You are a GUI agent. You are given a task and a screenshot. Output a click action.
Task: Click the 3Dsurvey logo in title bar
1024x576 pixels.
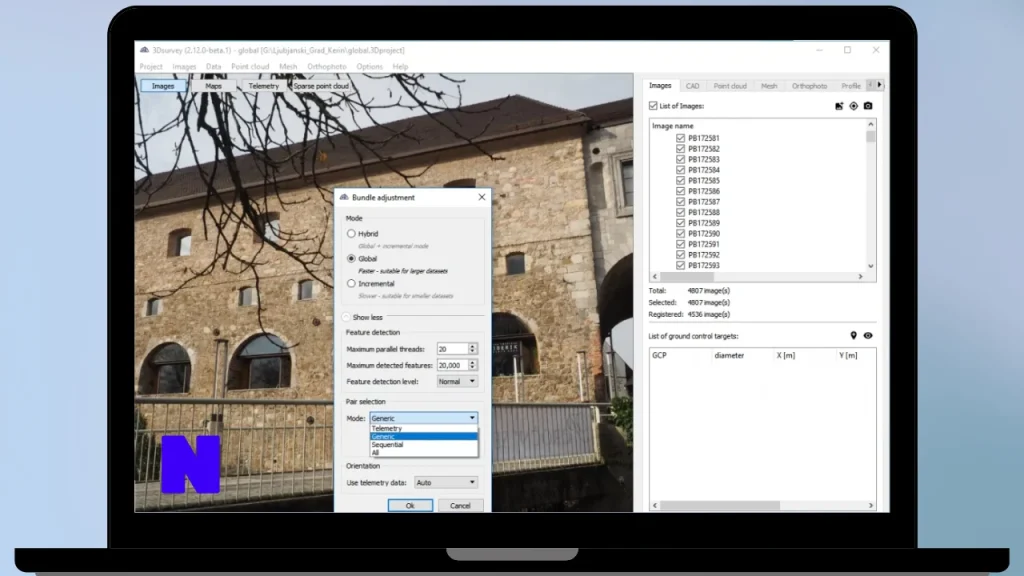144,50
